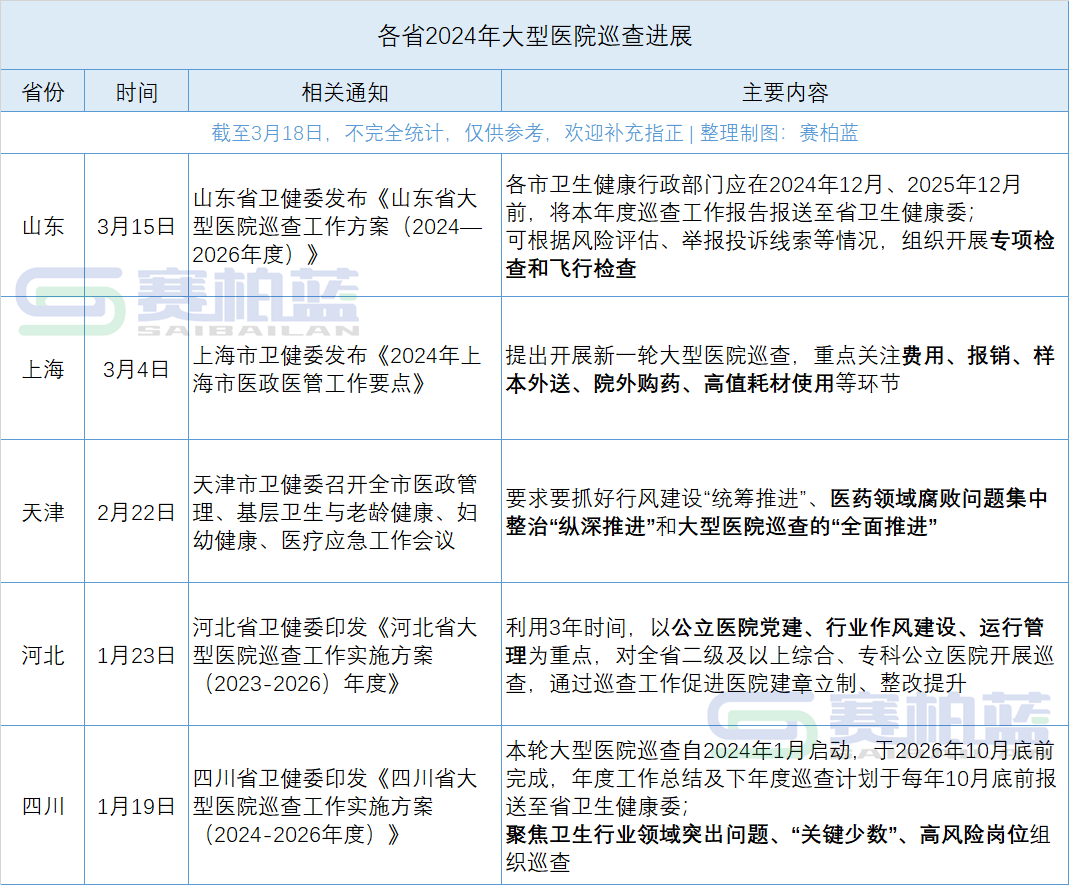
Task: Select the 上海 province cell
Action: coord(42,368)
